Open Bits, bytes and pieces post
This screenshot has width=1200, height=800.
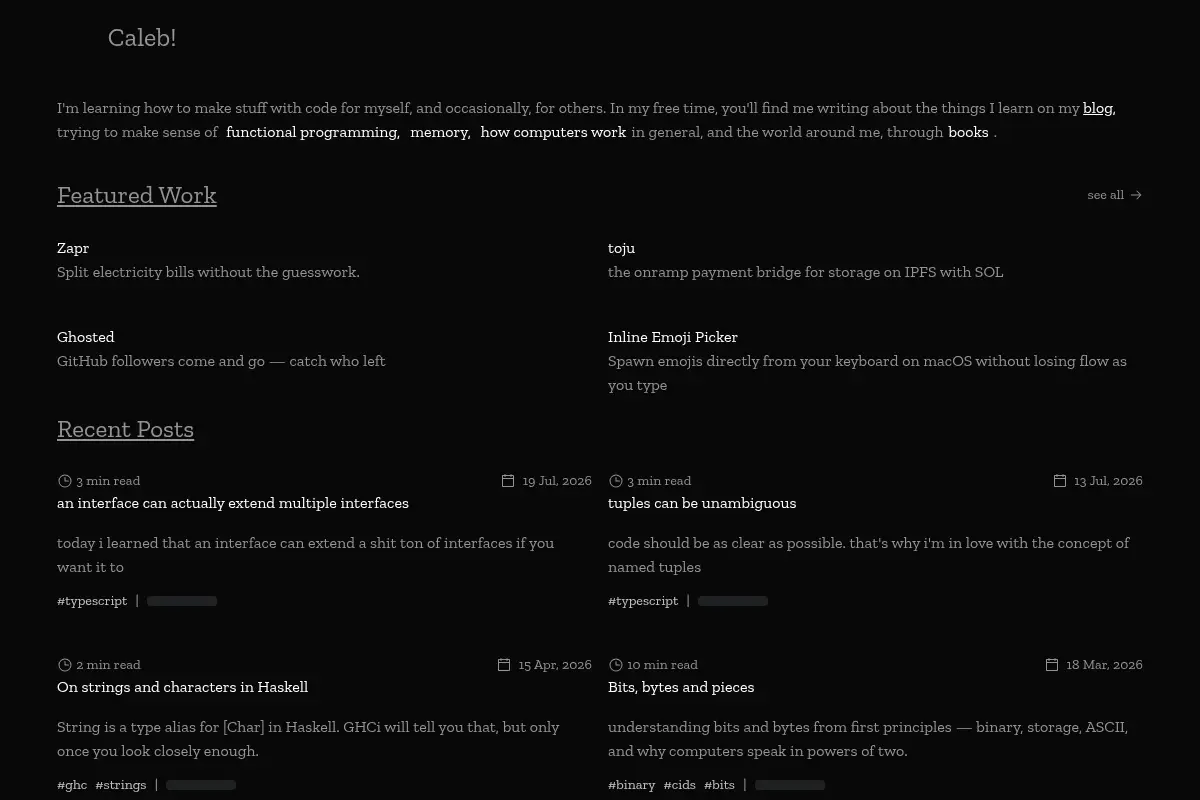tap(681, 687)
